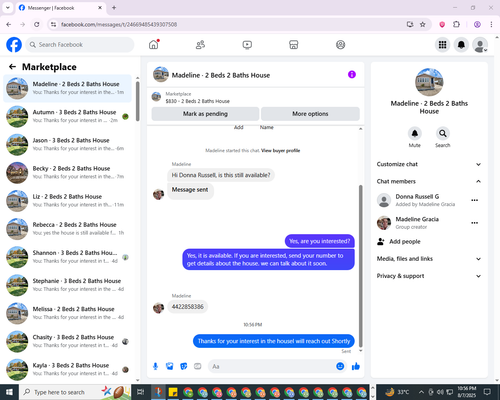Open the account profile avatar menu

pos(480,45)
